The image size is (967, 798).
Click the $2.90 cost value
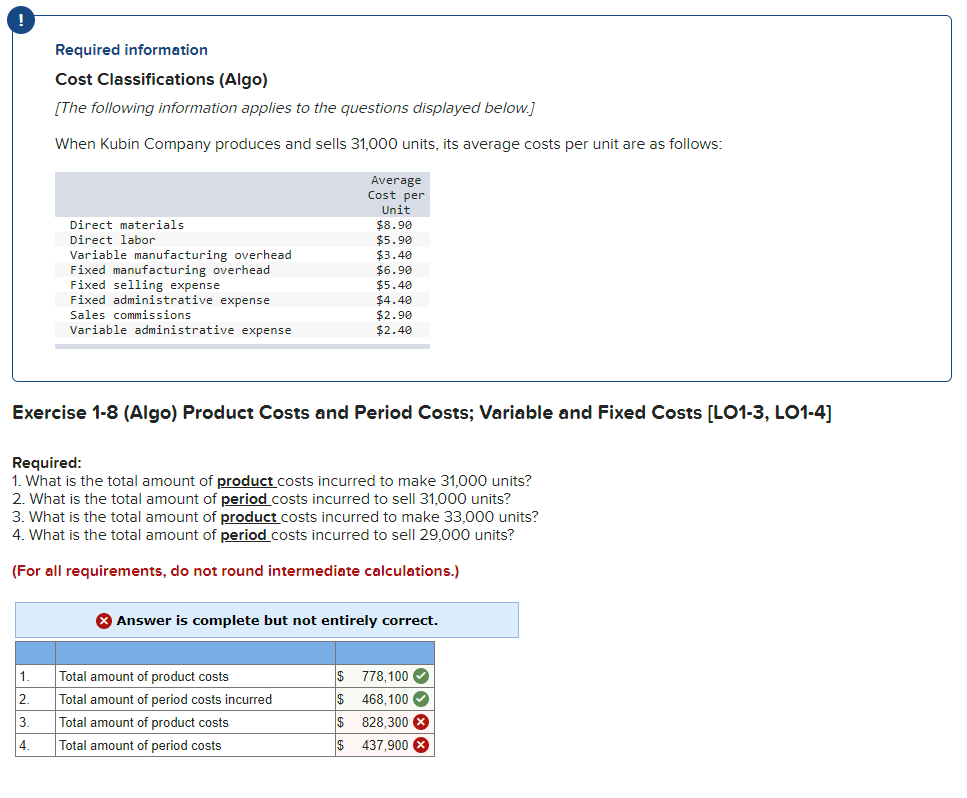(394, 315)
